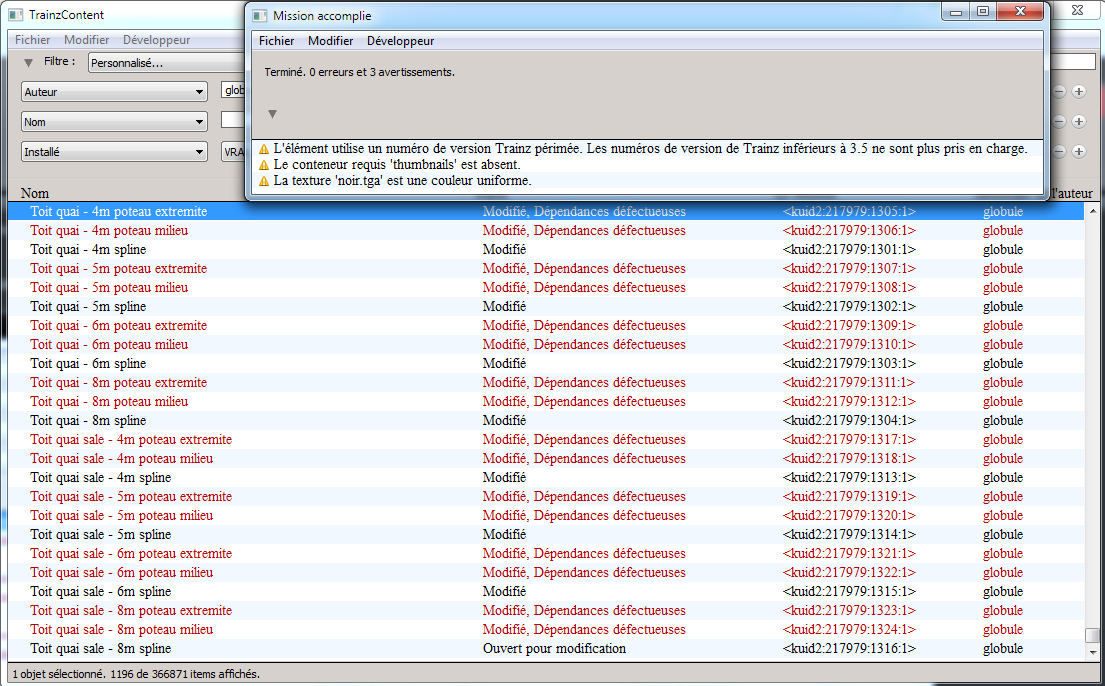Click the TrainzContent window title bar icon
The image size is (1105, 686).
[x=16, y=14]
